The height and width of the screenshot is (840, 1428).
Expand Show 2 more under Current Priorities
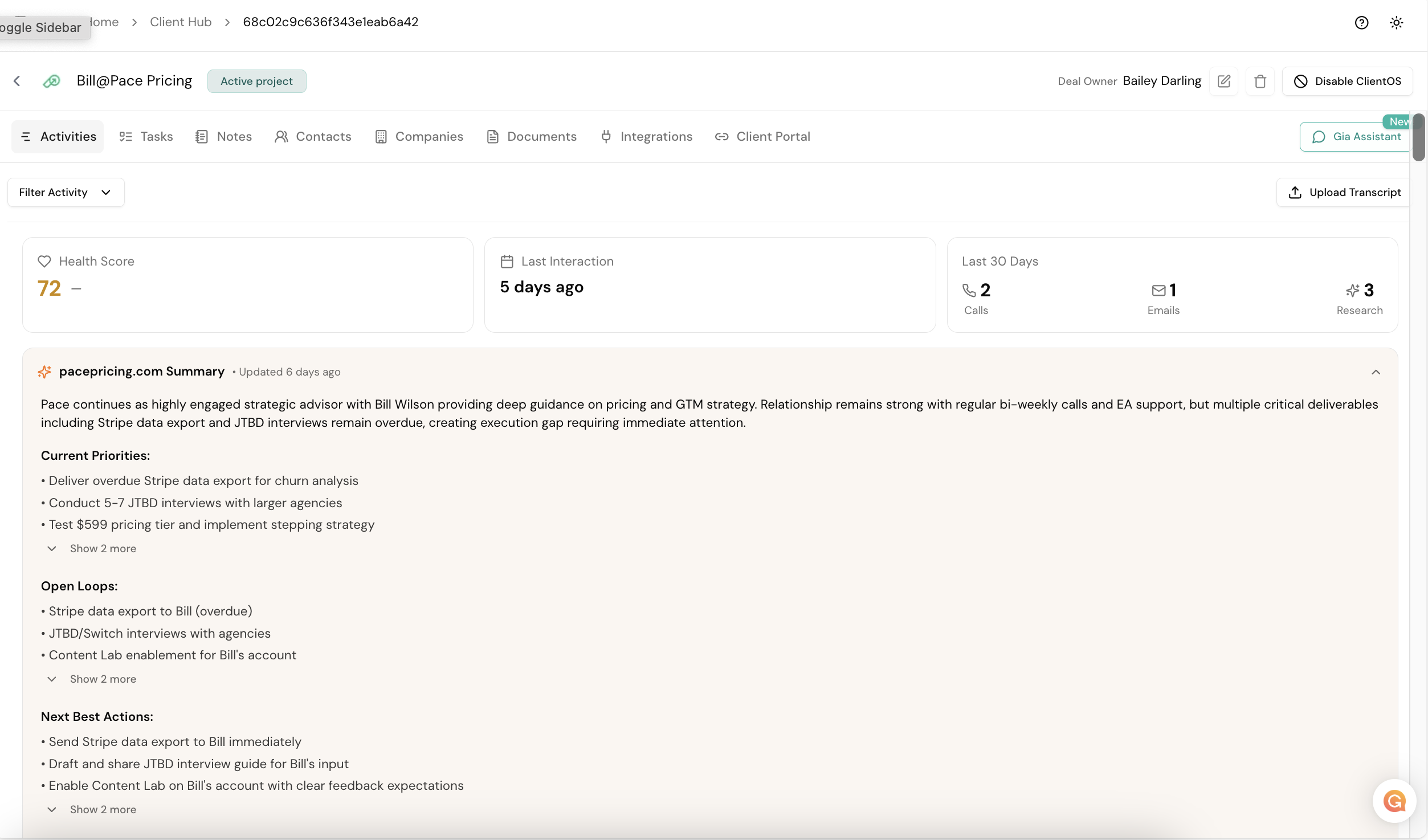coord(92,548)
